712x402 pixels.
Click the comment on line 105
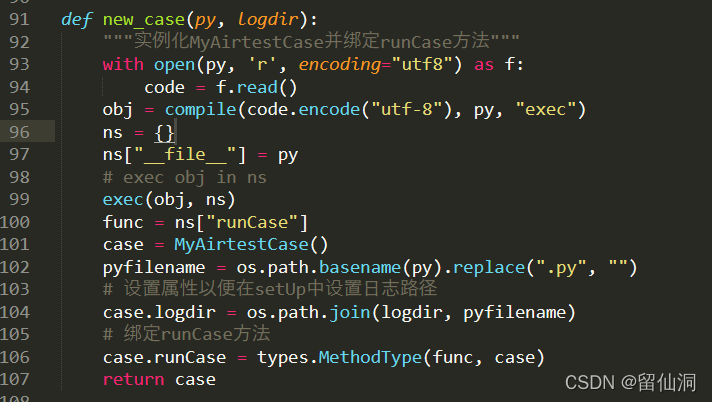tap(187, 334)
